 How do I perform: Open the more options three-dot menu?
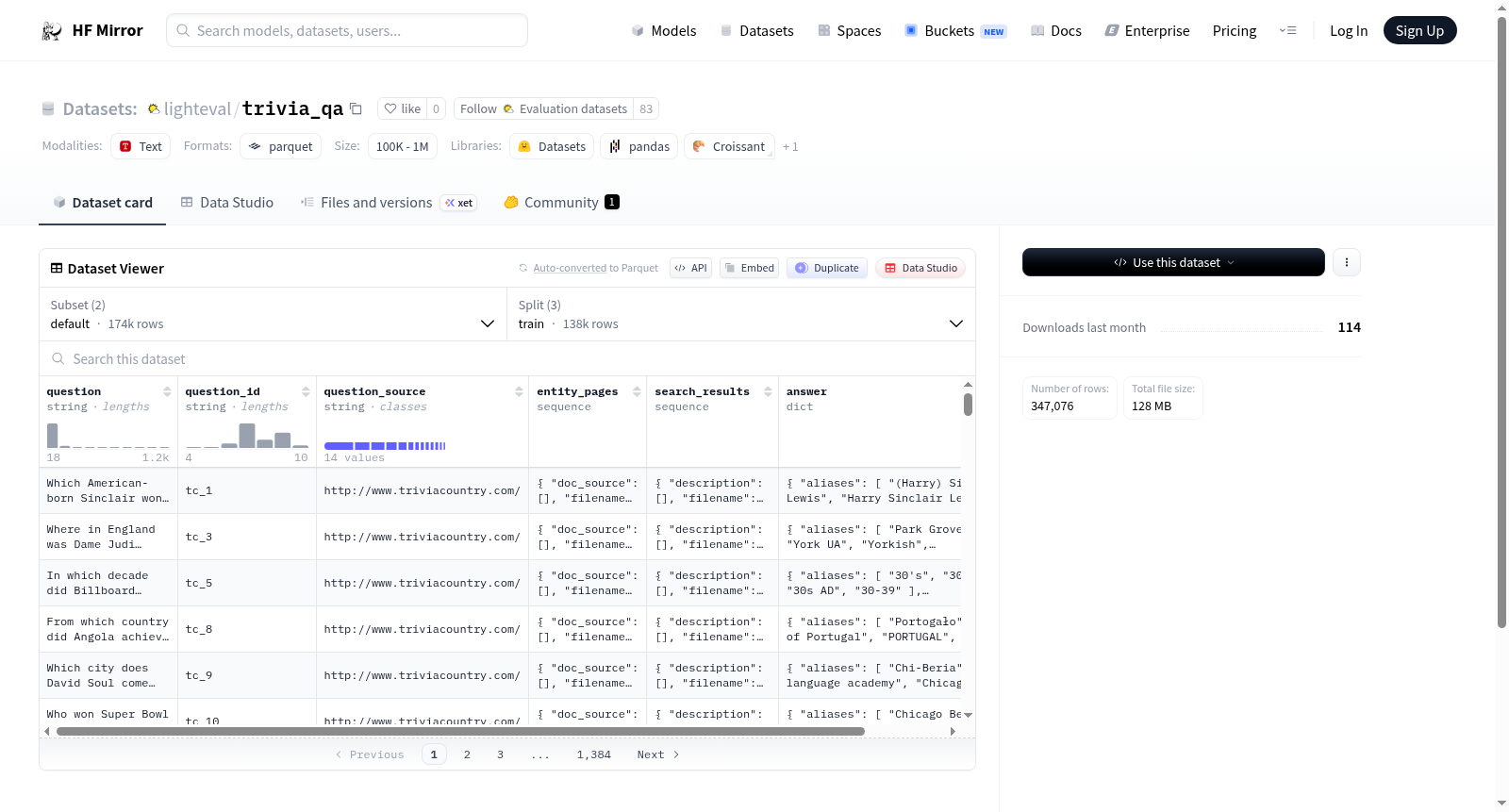[x=1347, y=262]
